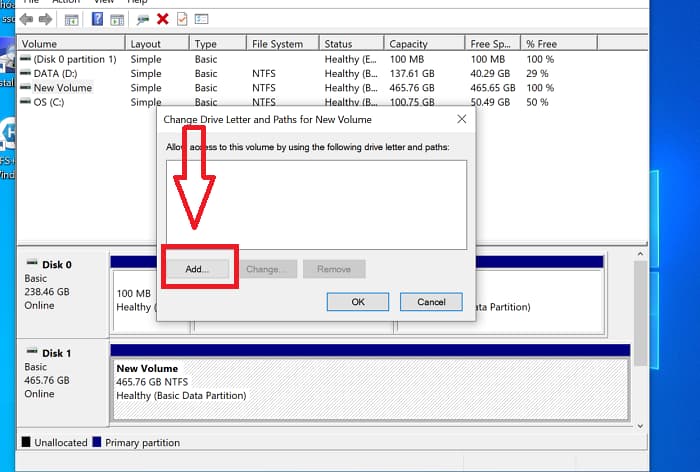Click the Connect/Rescan disk toolbar icon
The width and height of the screenshot is (700, 472).
coord(143,19)
